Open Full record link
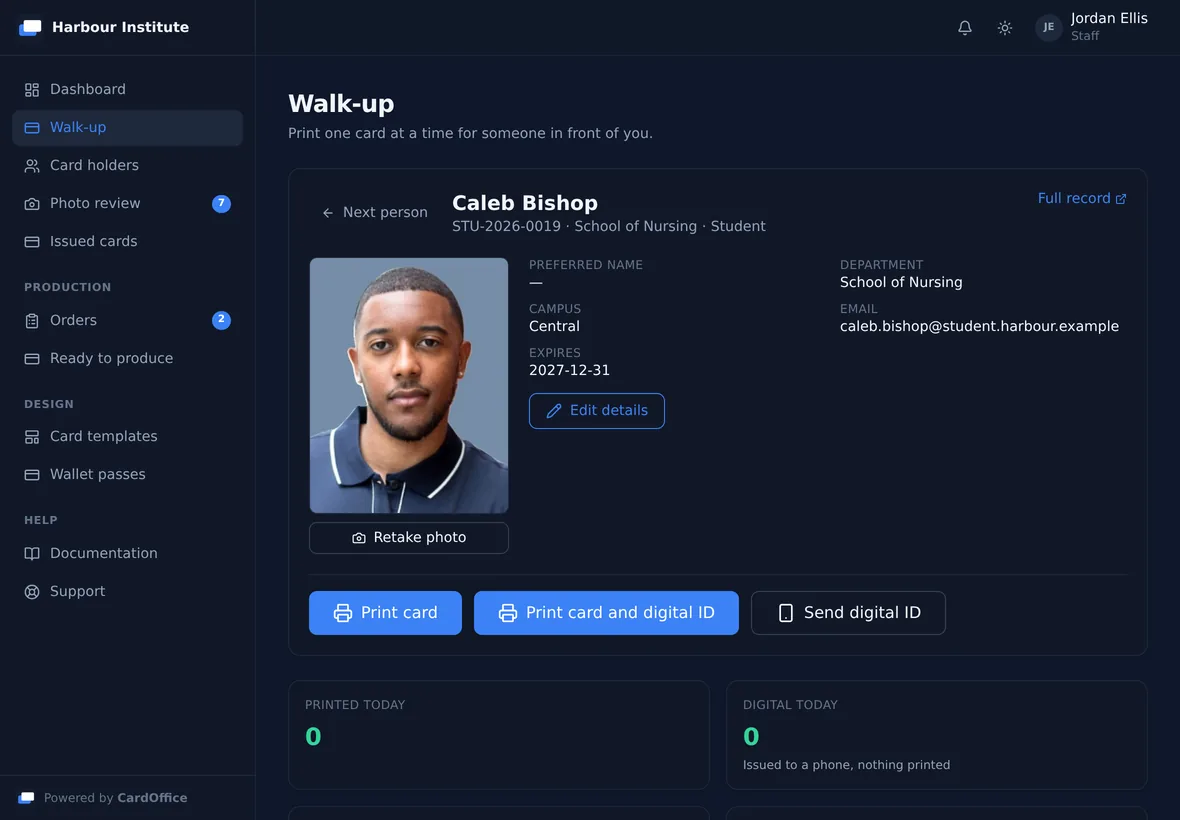Viewport: 1180px width, 820px height. tap(1081, 199)
